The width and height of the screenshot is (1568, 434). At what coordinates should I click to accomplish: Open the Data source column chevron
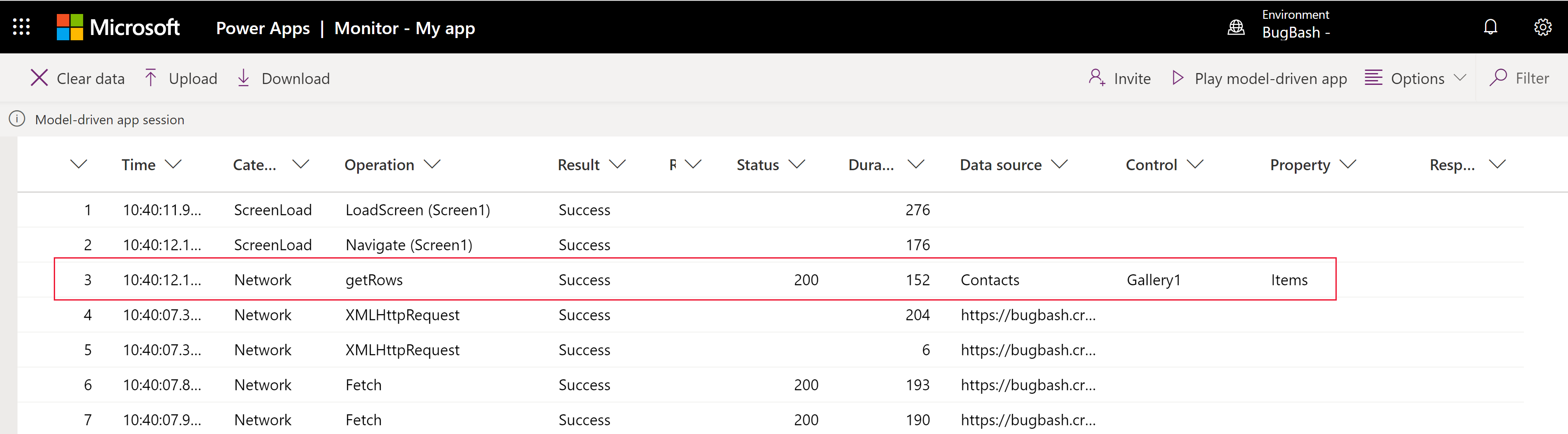click(x=1060, y=164)
